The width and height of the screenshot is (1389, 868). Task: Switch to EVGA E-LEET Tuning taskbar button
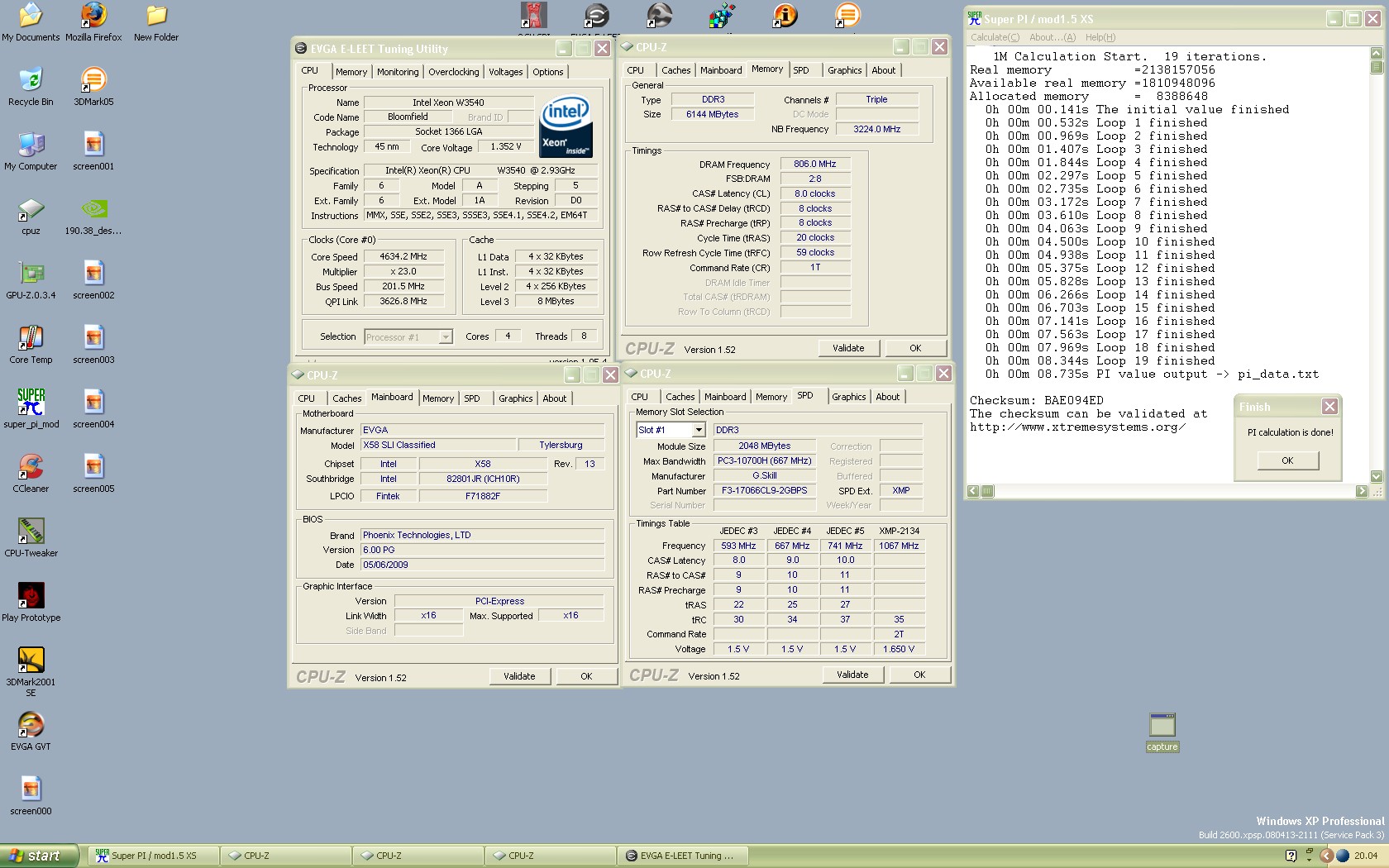683,856
